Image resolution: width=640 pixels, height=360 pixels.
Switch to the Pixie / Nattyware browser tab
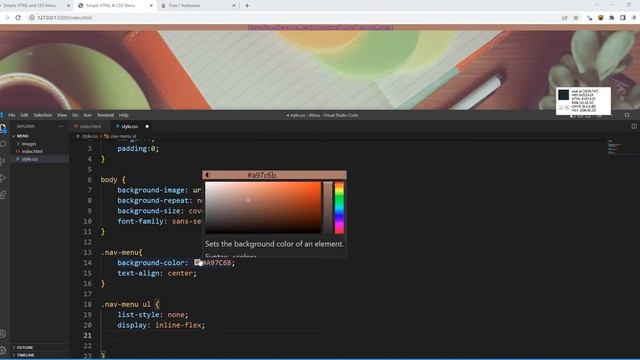click(x=185, y=6)
